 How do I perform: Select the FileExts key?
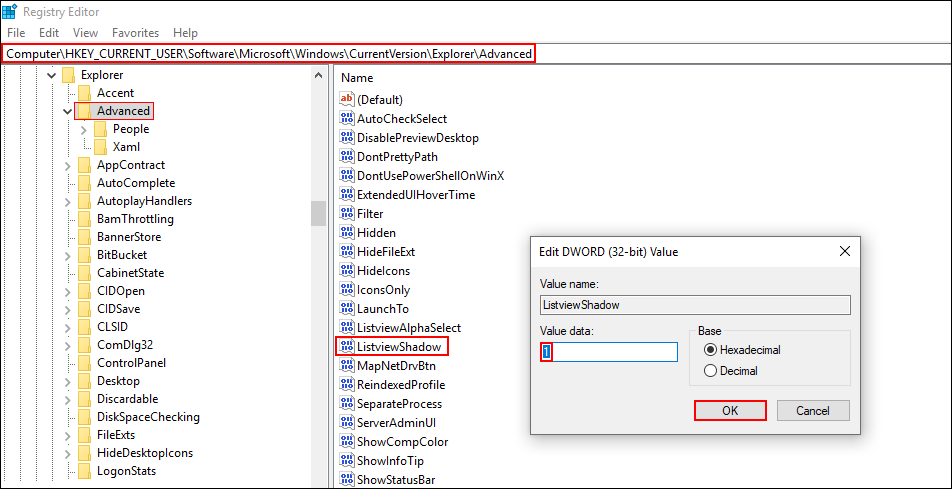tap(116, 435)
